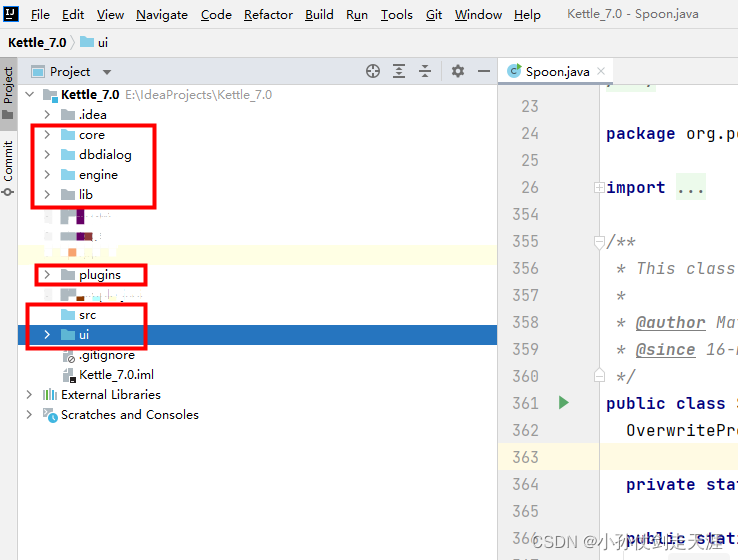Click the Kettle_7.0.iml file icon
The width and height of the screenshot is (738, 560).
point(69,375)
